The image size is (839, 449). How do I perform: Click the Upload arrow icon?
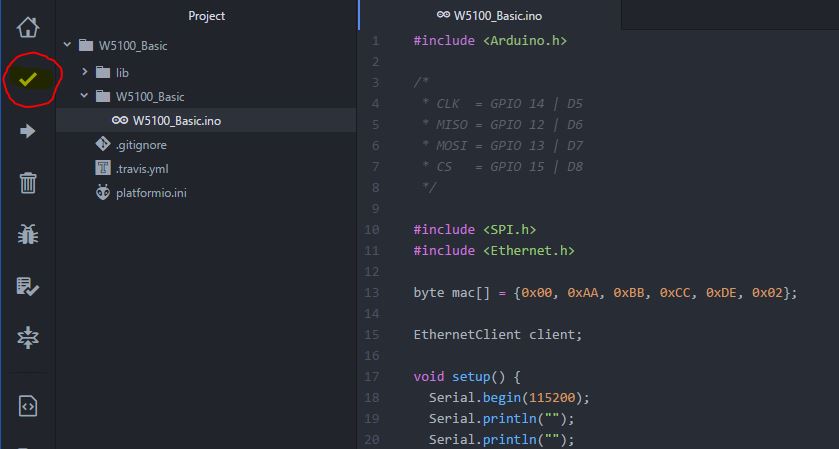[x=28, y=131]
